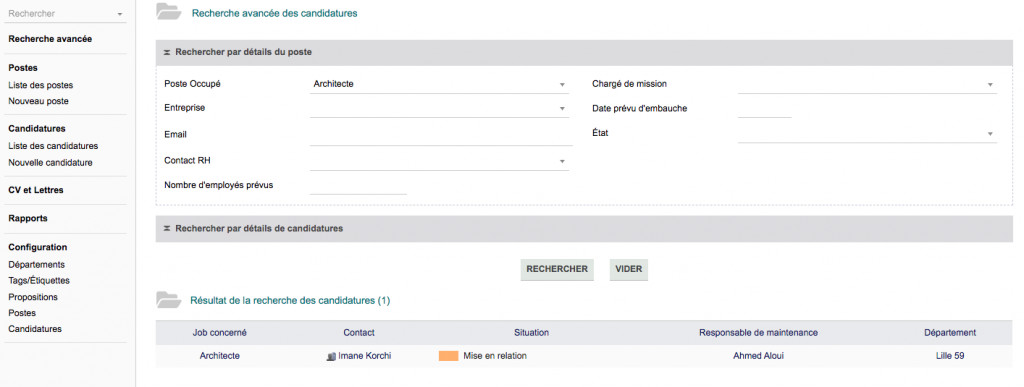Open Postes link under Configuration
The width and height of the screenshot is (1024, 387).
click(22, 313)
